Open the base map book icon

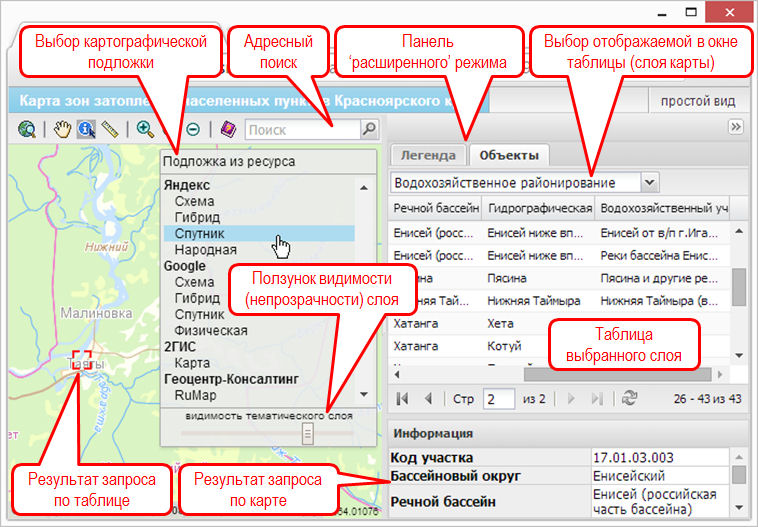[228, 129]
